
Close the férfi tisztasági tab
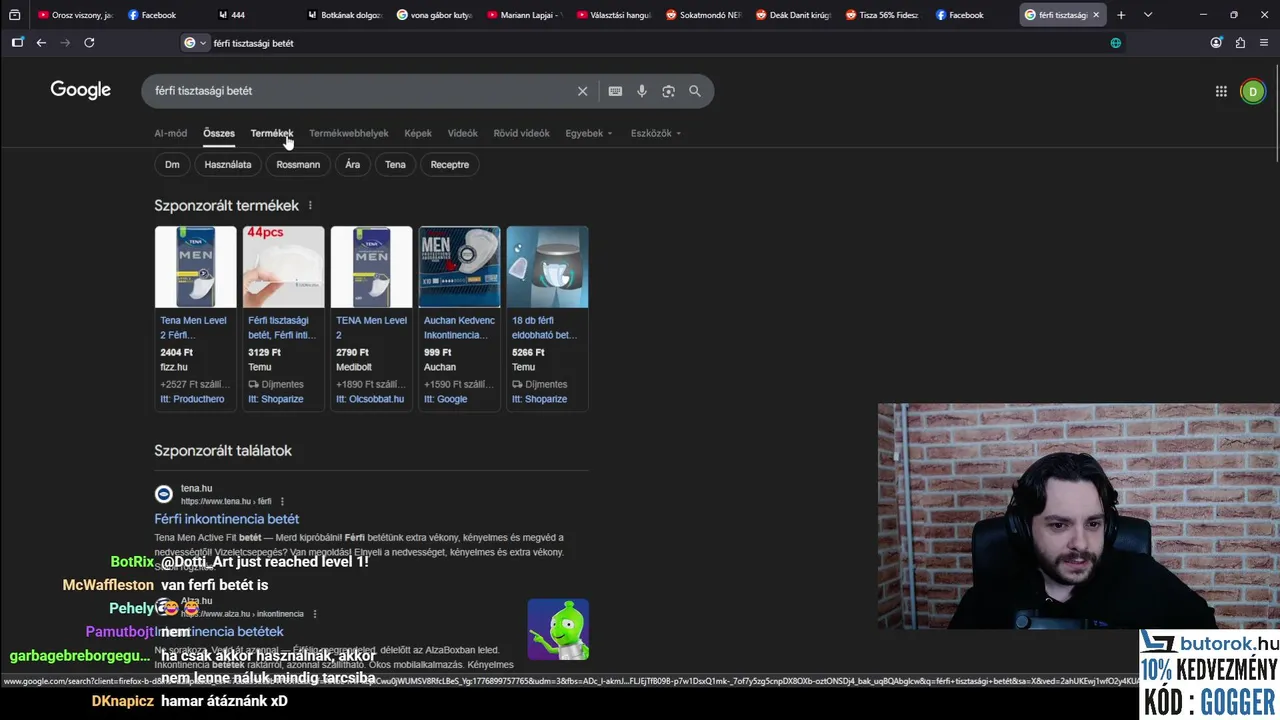[x=1096, y=15]
